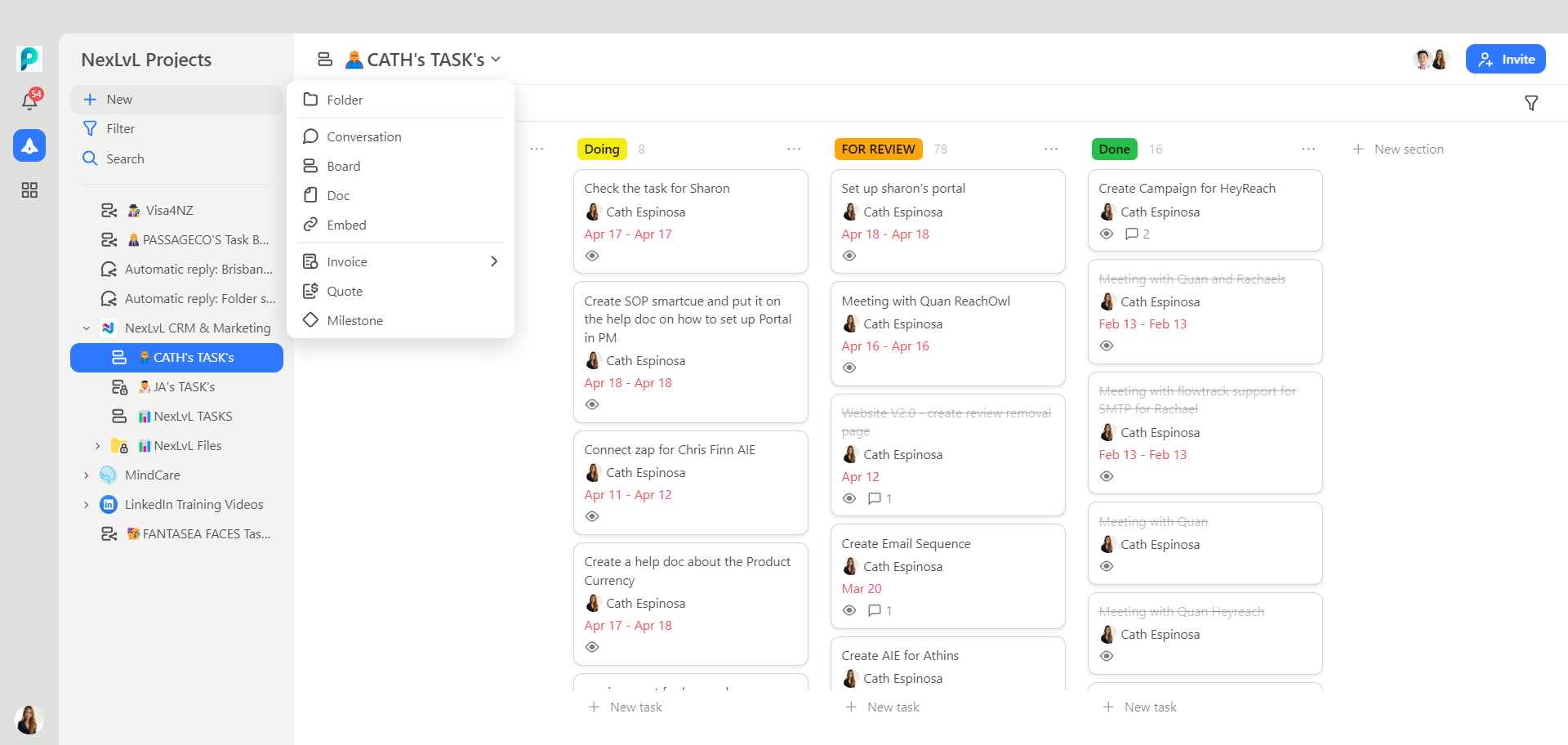Open the ellipsis menu on the FOR REVIEW column

pos(1051,149)
